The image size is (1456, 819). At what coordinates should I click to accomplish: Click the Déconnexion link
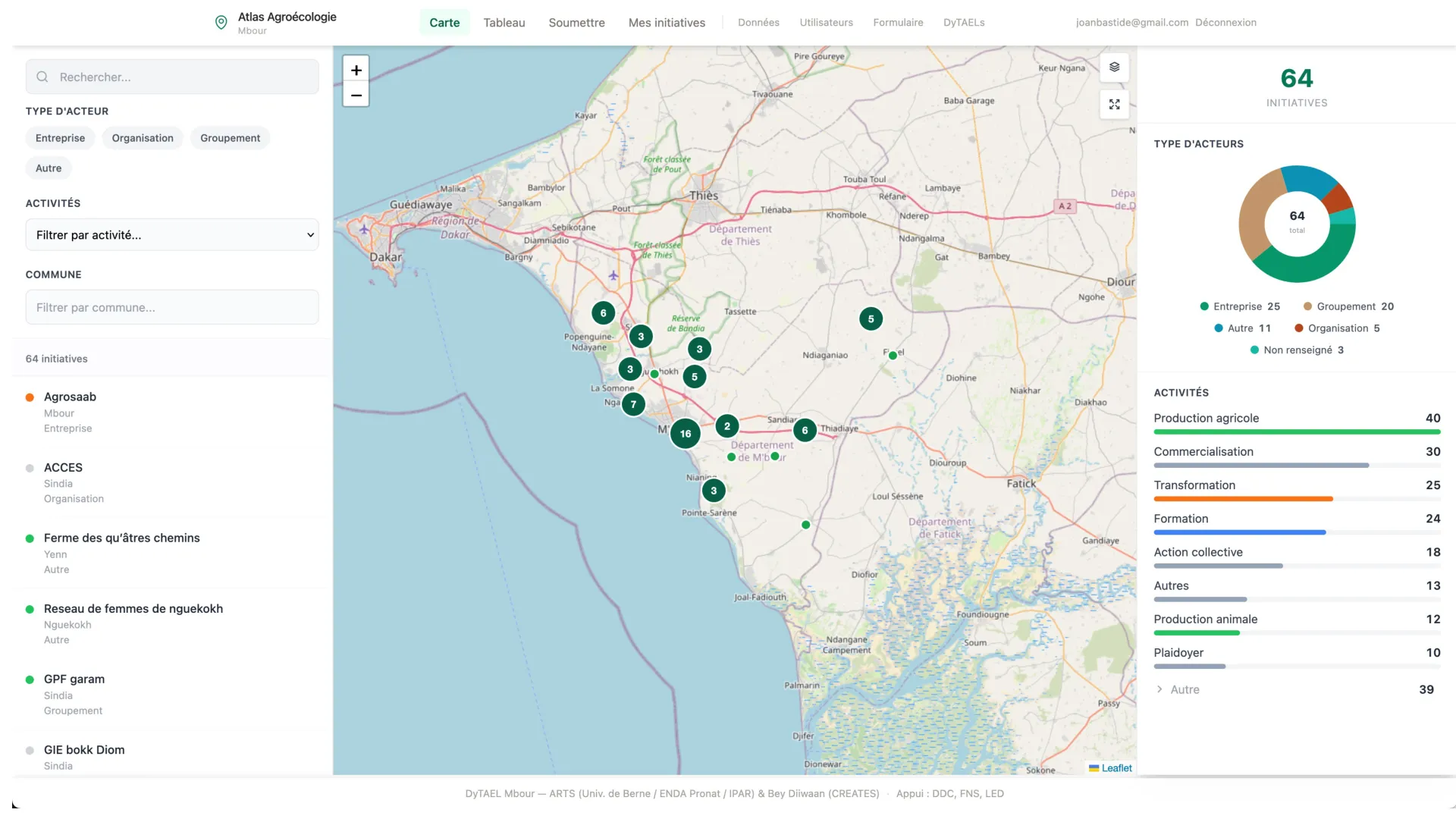(1225, 22)
